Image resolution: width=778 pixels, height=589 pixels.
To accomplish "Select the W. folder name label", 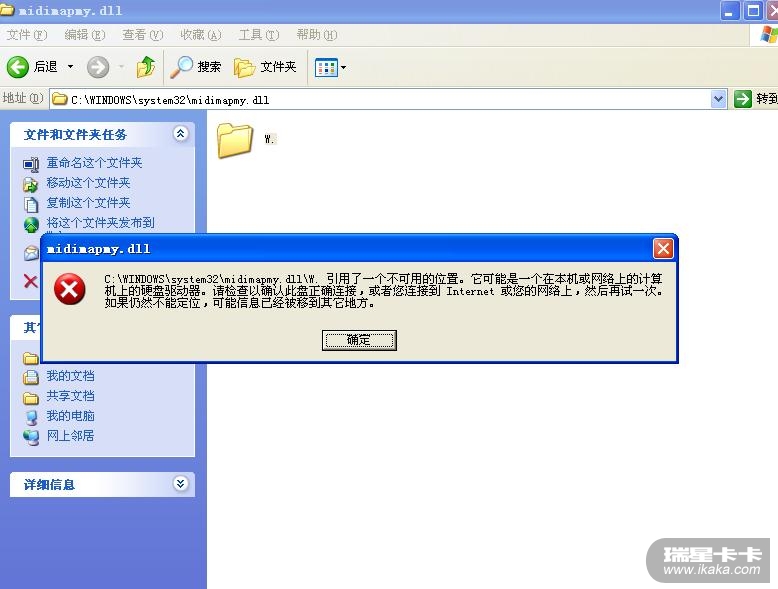I will [269, 139].
